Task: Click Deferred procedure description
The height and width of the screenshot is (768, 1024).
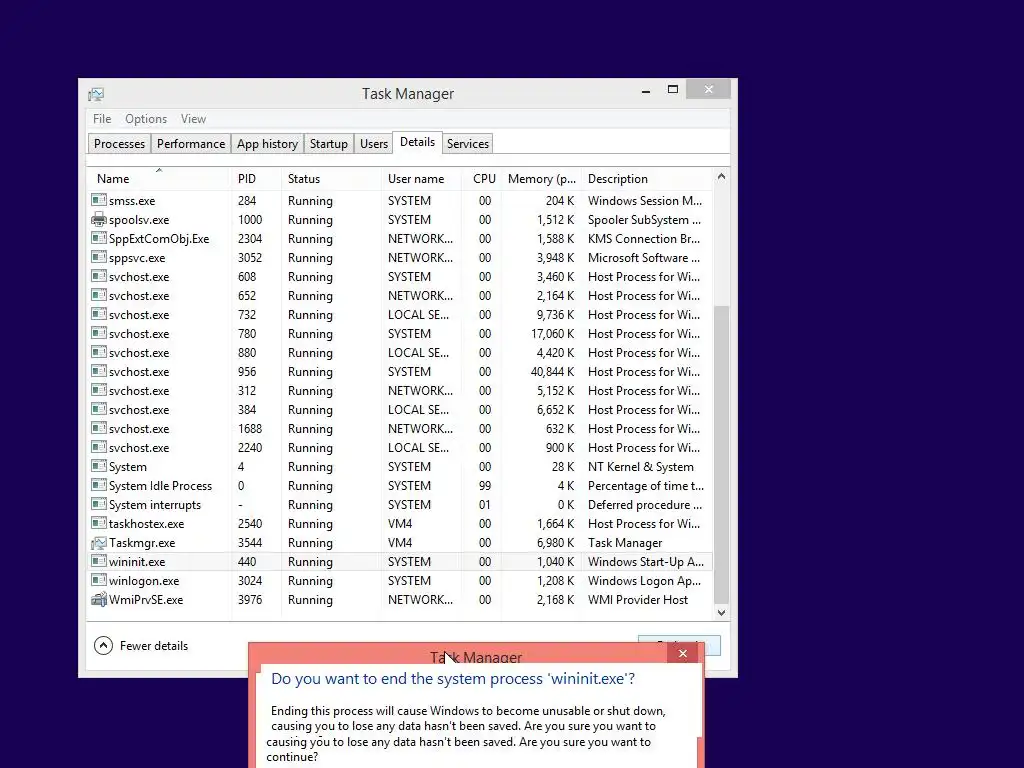Action: click(x=645, y=505)
